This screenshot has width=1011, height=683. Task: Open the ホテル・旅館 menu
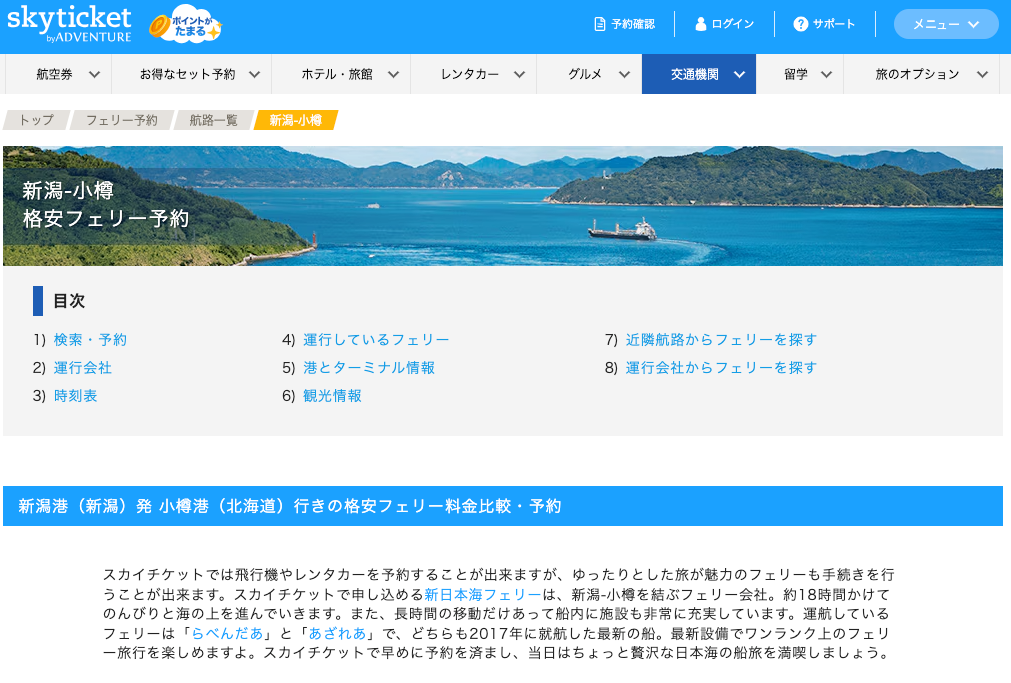point(350,74)
